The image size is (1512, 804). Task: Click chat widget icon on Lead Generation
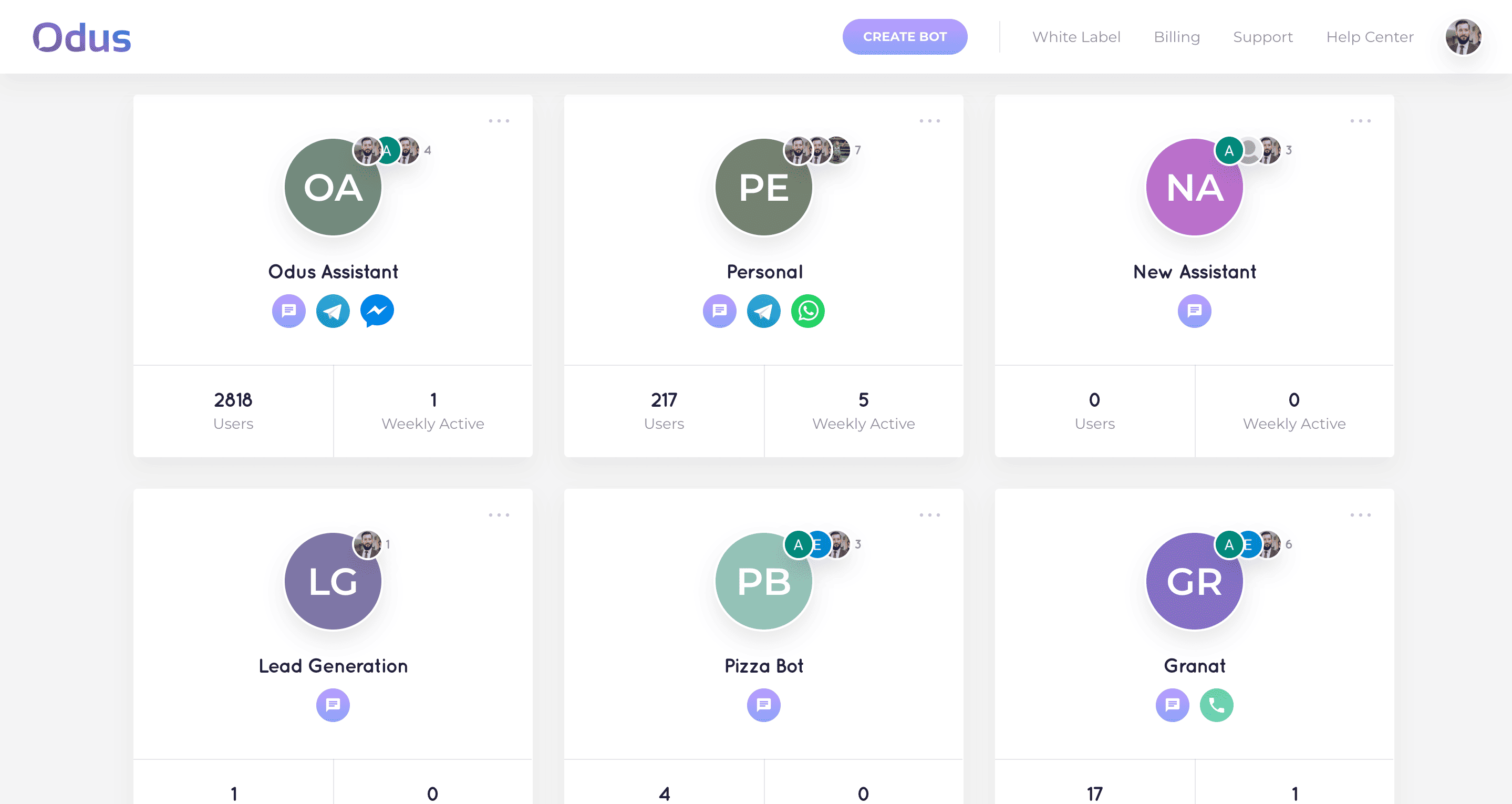(x=333, y=705)
